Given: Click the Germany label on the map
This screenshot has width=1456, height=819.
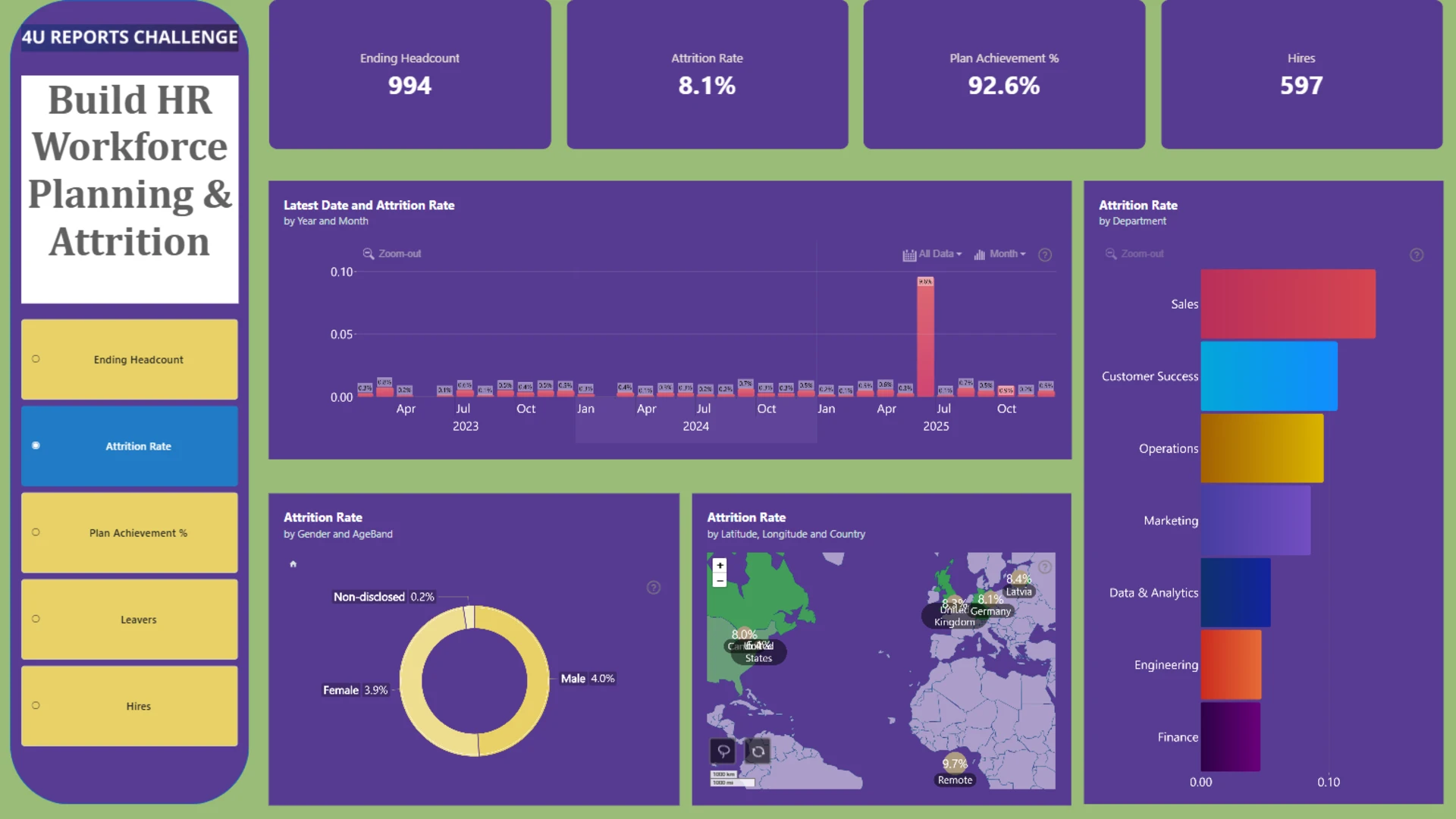Looking at the screenshot, I should tap(990, 611).
